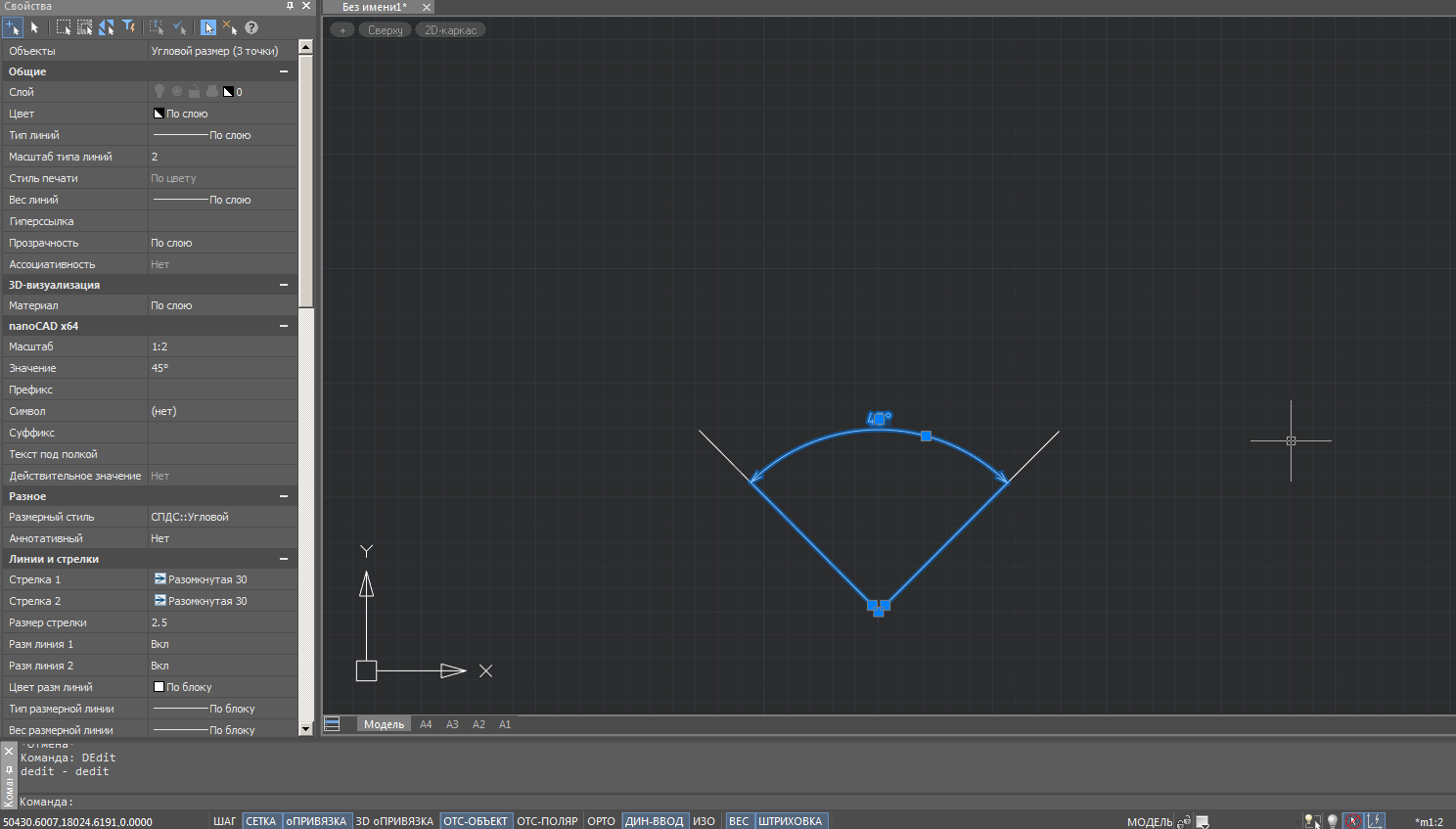Toggle ОТС-ПОЛЯР polar tracking
The height and width of the screenshot is (829, 1456).
[x=548, y=821]
